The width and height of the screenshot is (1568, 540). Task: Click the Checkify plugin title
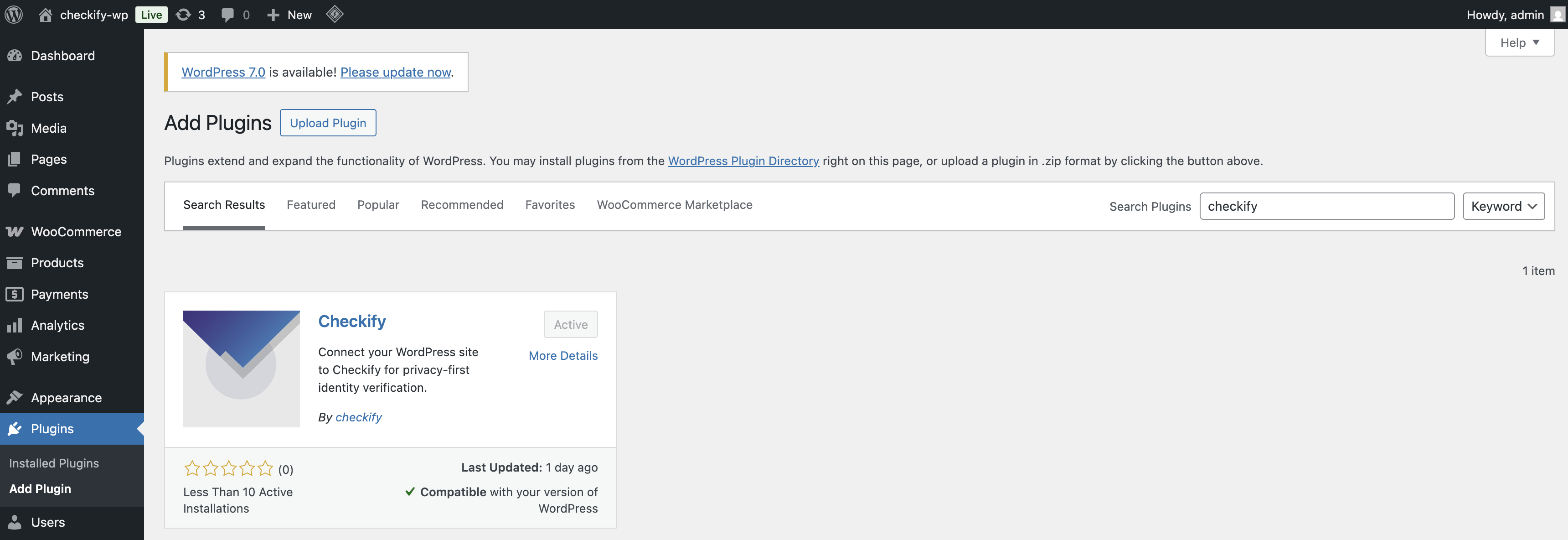[352, 322]
